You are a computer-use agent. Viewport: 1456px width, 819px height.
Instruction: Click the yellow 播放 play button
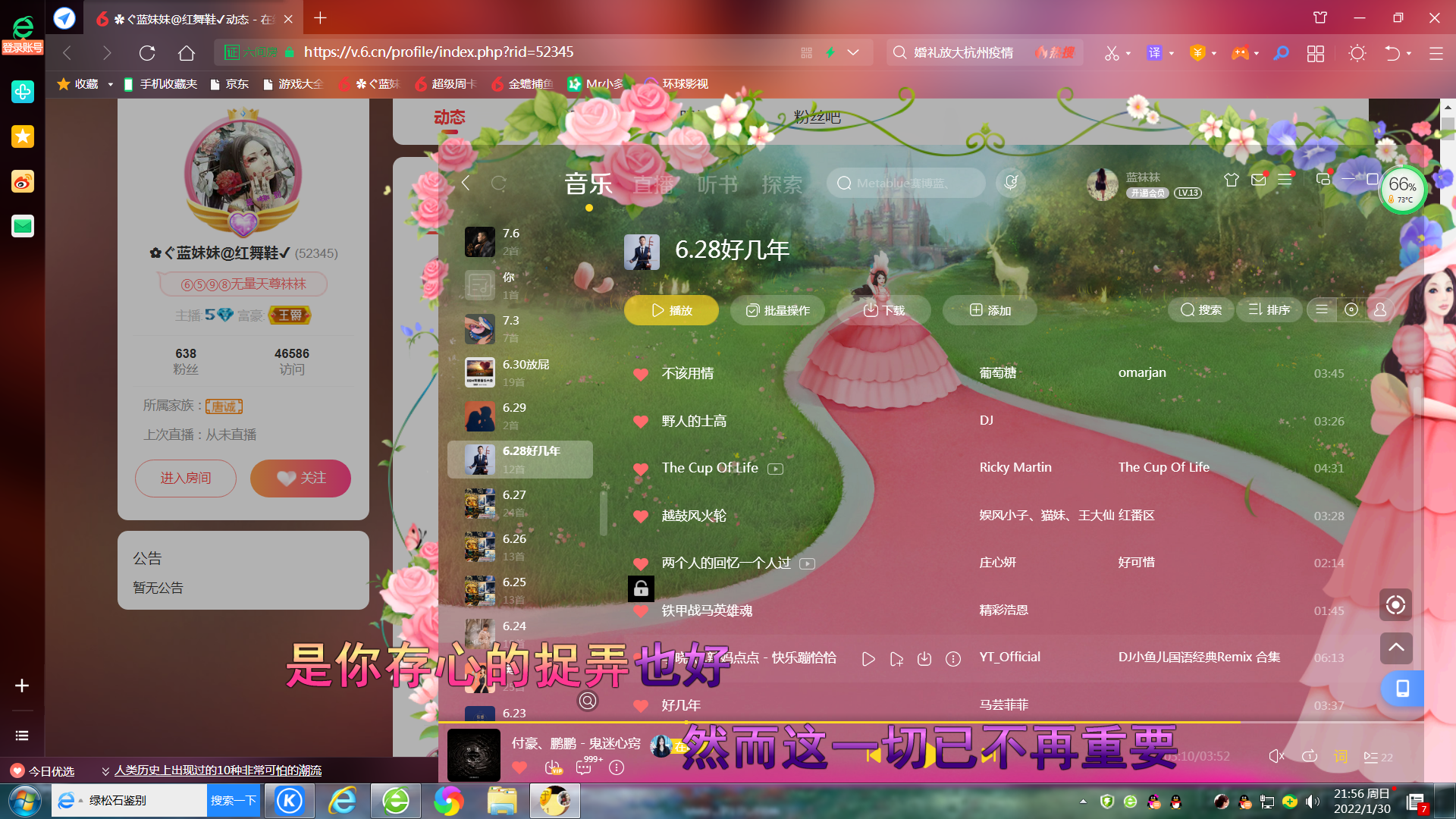click(671, 310)
